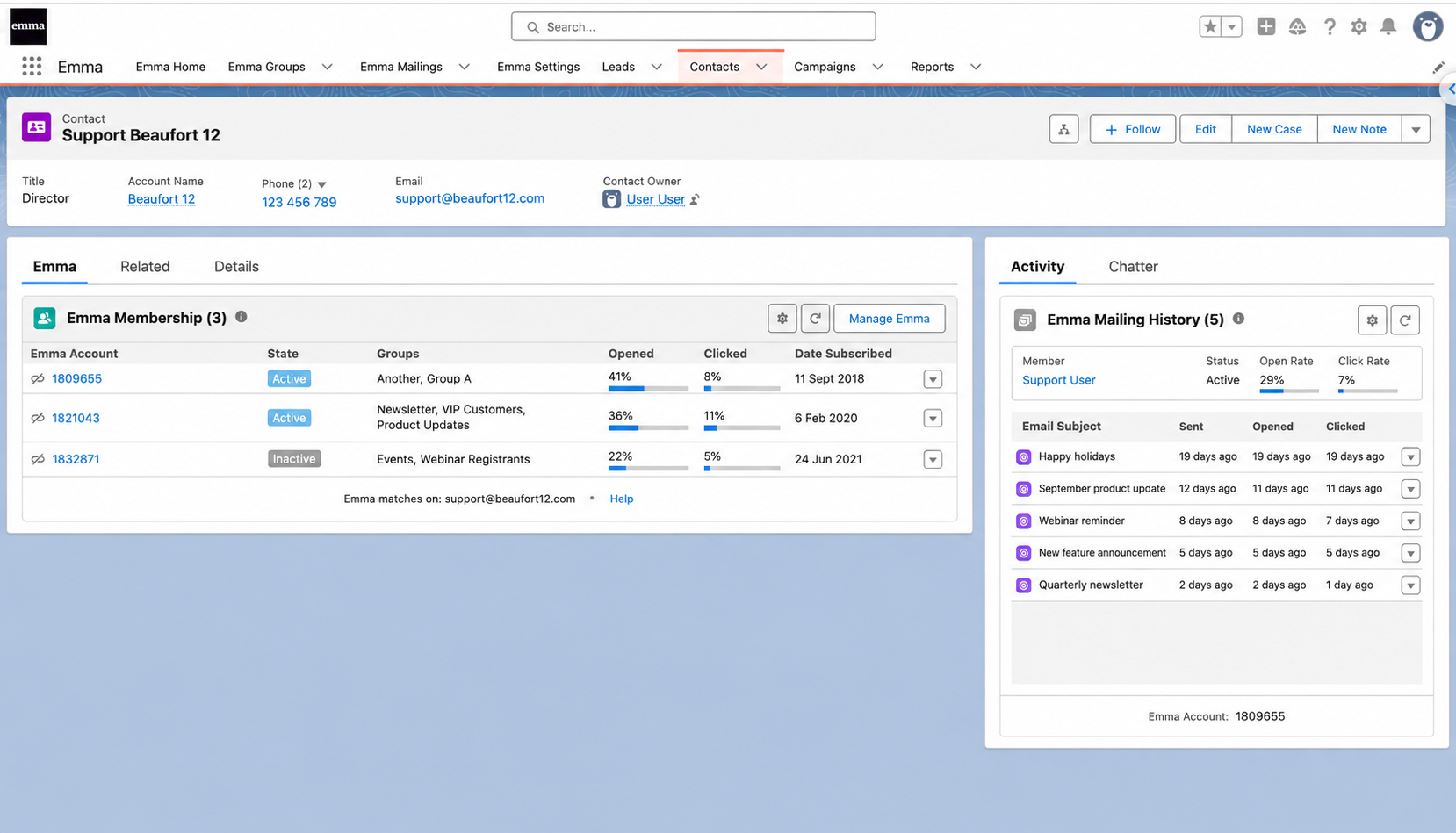Screen dimensions: 1456x833
Task: Open actions for Quarterly newsletter email
Action: click(x=1410, y=585)
